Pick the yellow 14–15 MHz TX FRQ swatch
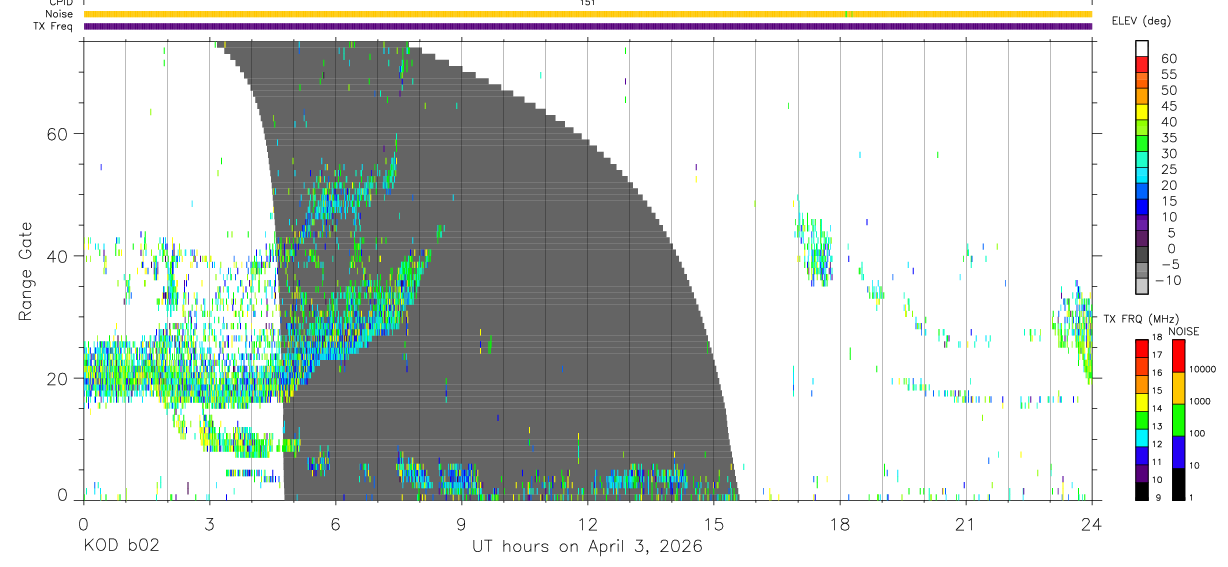 click(x=1142, y=402)
